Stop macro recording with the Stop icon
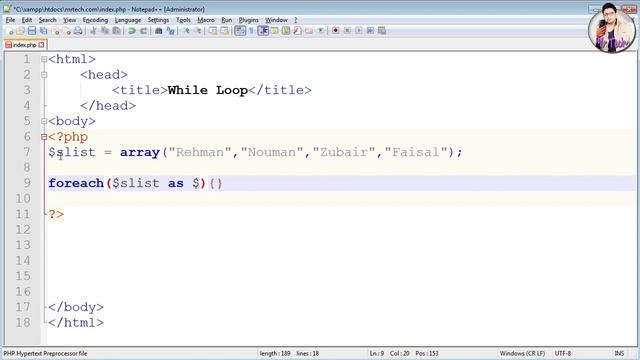640x360 pixels. [x=347, y=31]
